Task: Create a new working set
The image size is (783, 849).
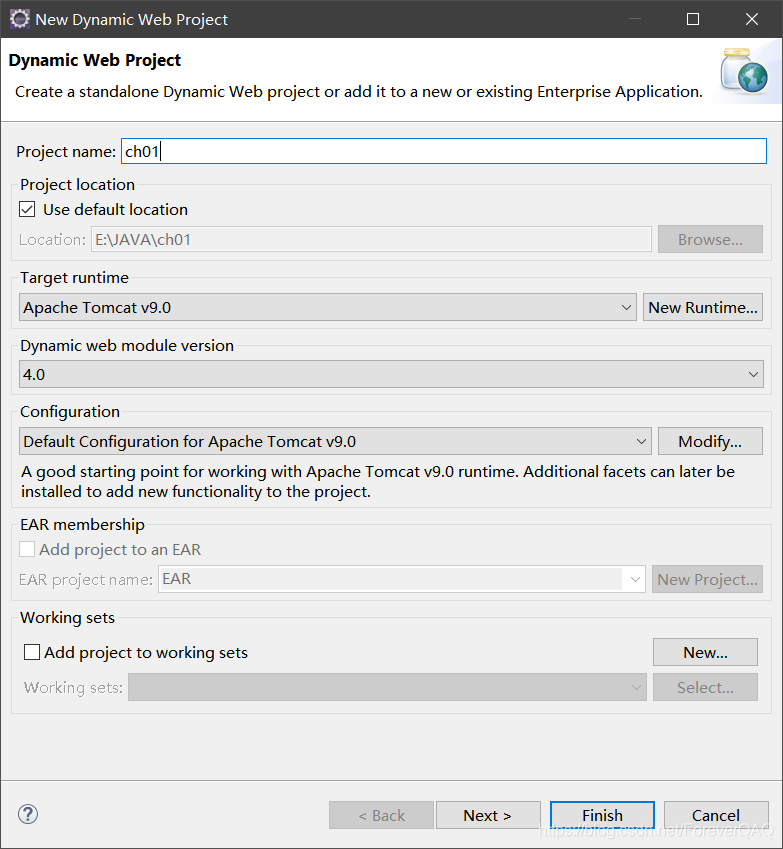Action: tap(705, 652)
